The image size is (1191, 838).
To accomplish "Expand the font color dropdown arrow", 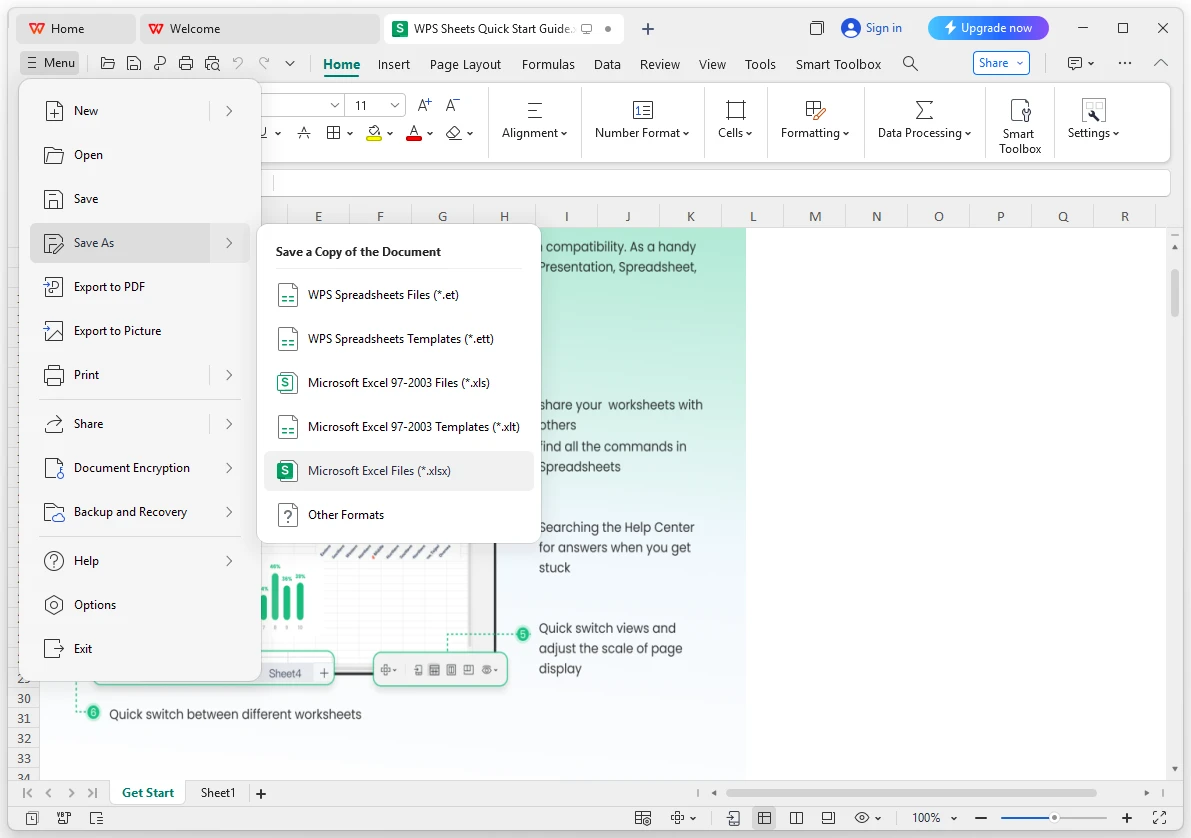I will (430, 134).
